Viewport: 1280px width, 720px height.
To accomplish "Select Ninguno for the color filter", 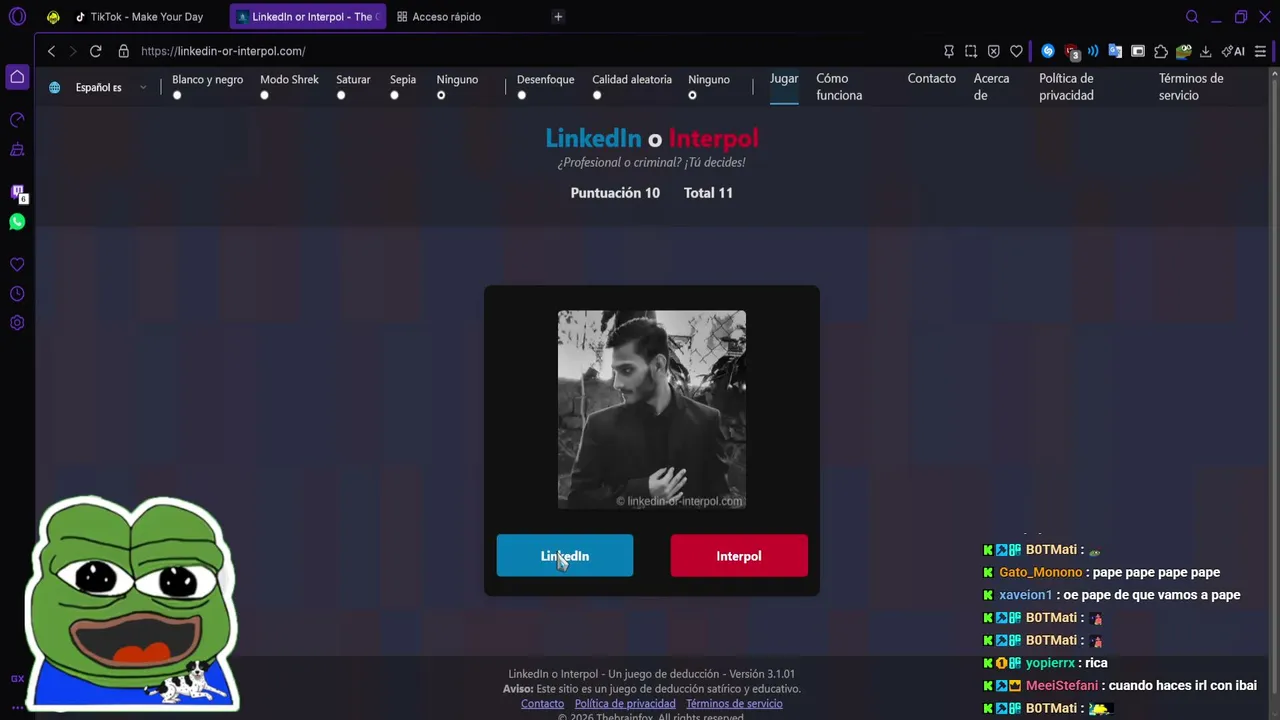I will pyautogui.click(x=441, y=96).
